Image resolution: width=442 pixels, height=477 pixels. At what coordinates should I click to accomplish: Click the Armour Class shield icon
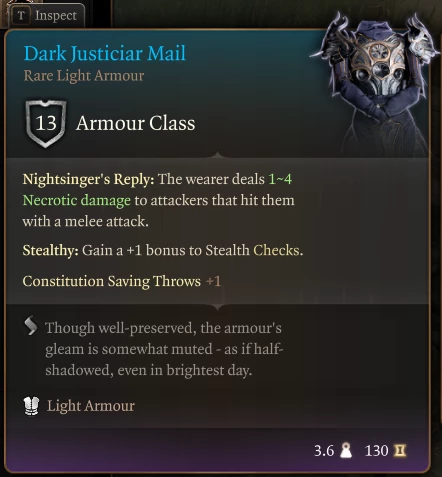[x=46, y=124]
